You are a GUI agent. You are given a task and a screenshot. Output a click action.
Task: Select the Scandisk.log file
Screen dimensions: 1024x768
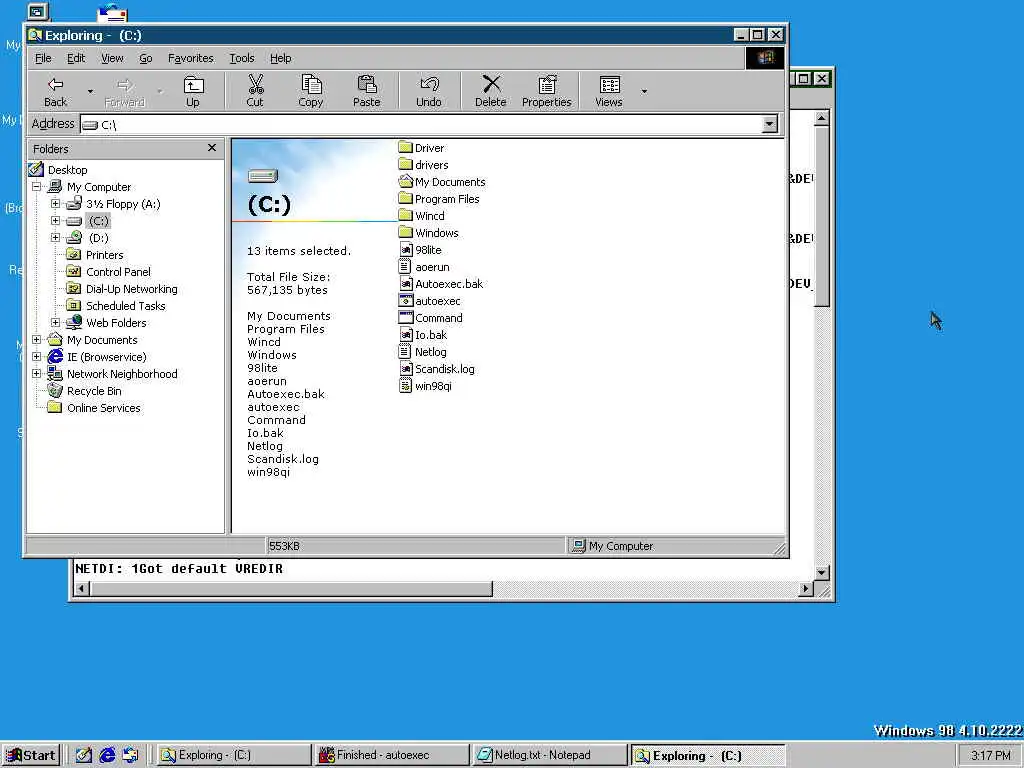coord(437,368)
